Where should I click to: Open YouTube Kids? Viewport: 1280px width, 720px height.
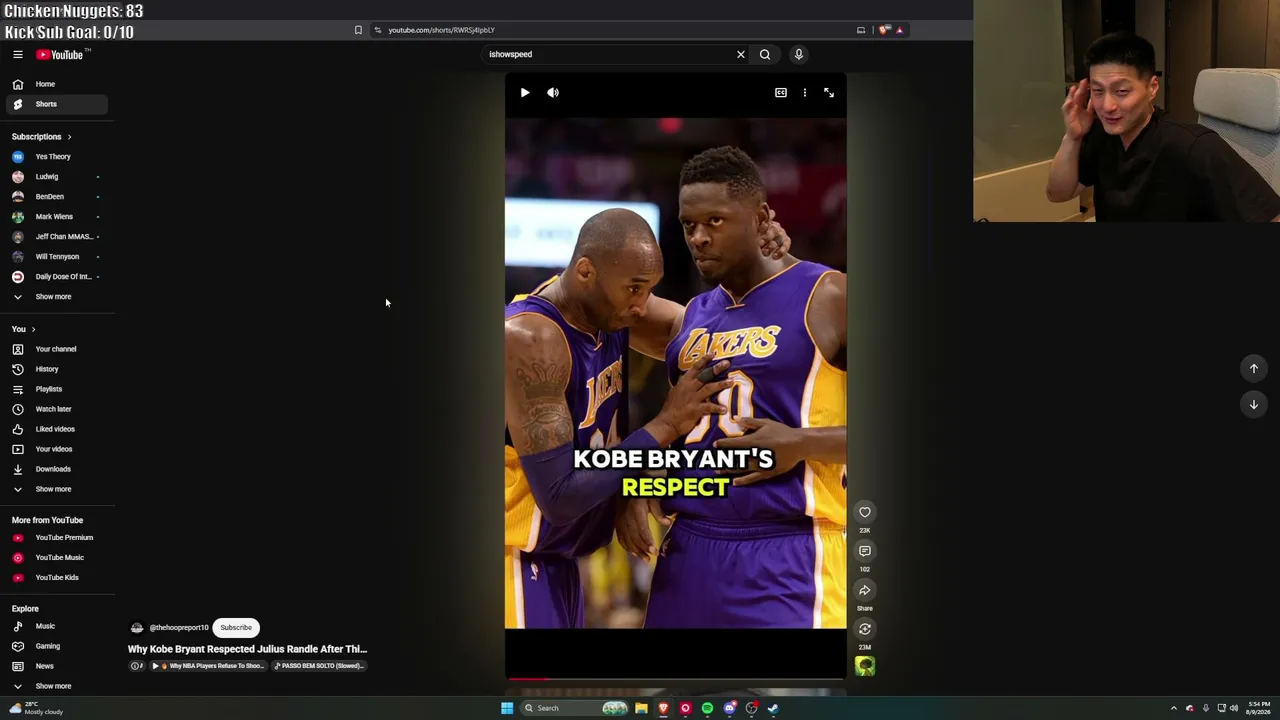tap(57, 578)
